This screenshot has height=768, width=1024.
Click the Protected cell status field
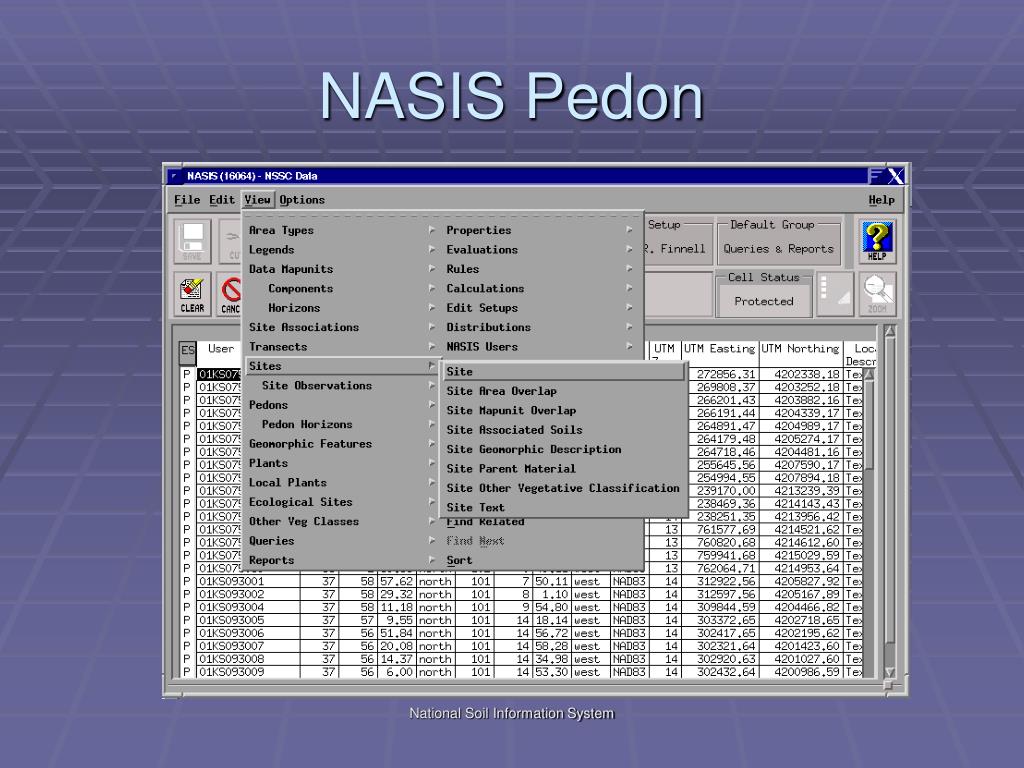[763, 301]
